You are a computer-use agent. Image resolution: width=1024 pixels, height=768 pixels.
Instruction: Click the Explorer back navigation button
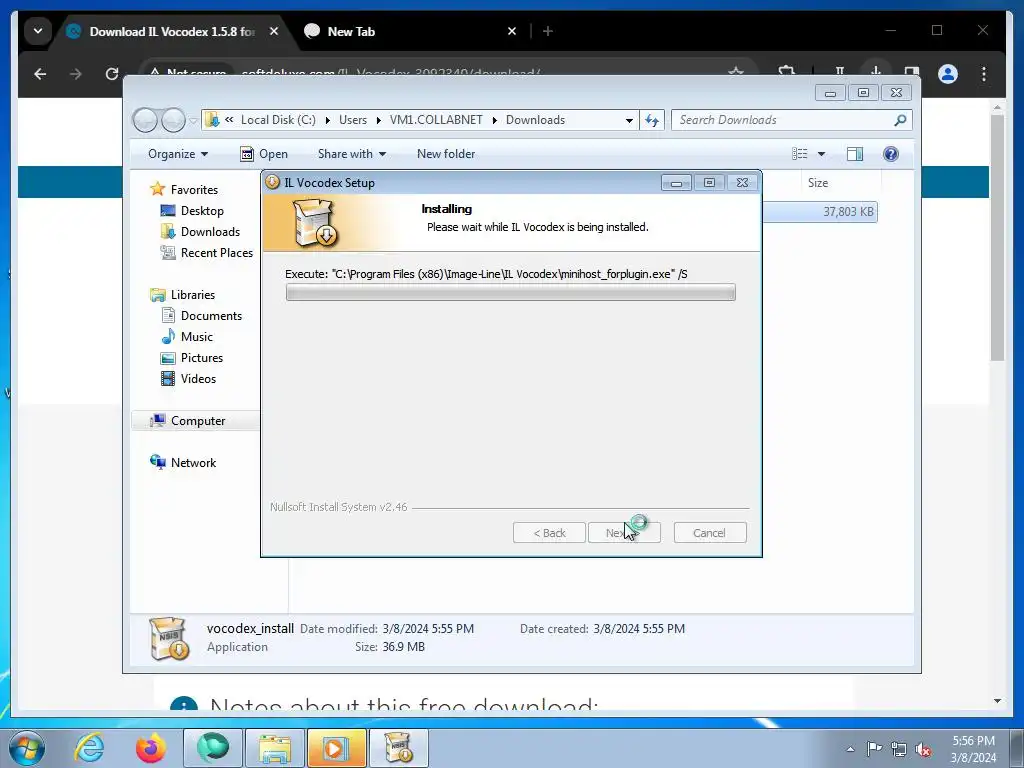[145, 120]
